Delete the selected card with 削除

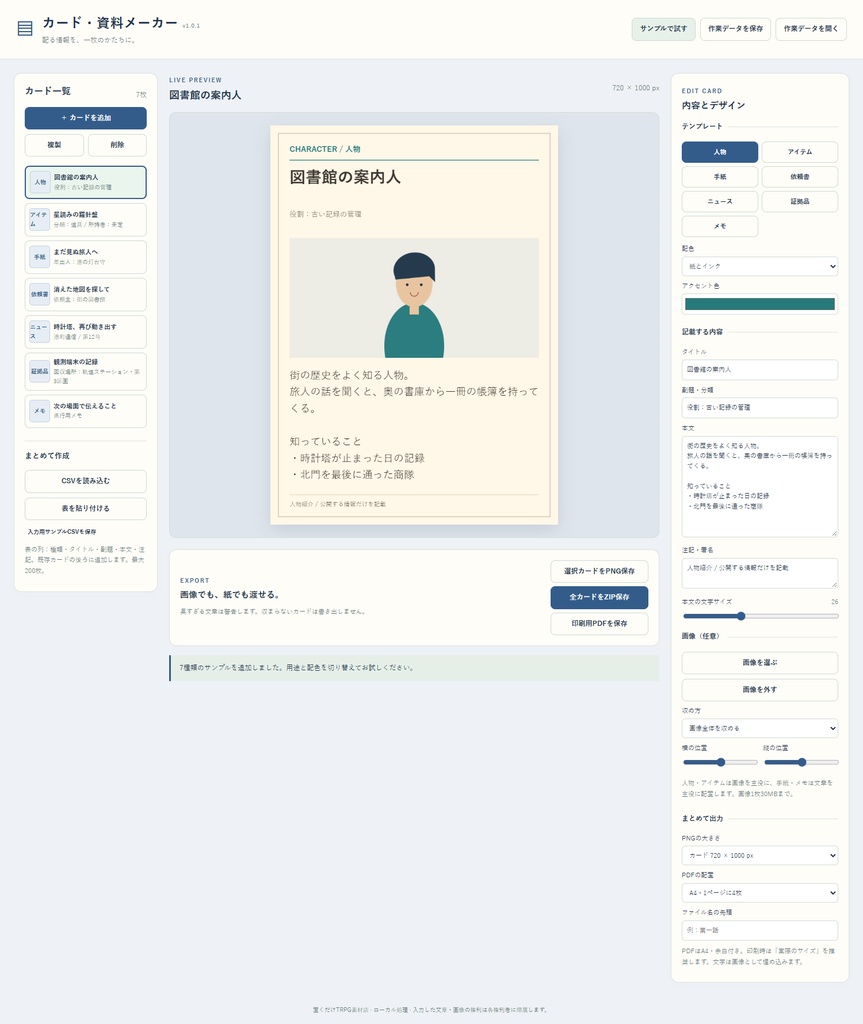[117, 145]
